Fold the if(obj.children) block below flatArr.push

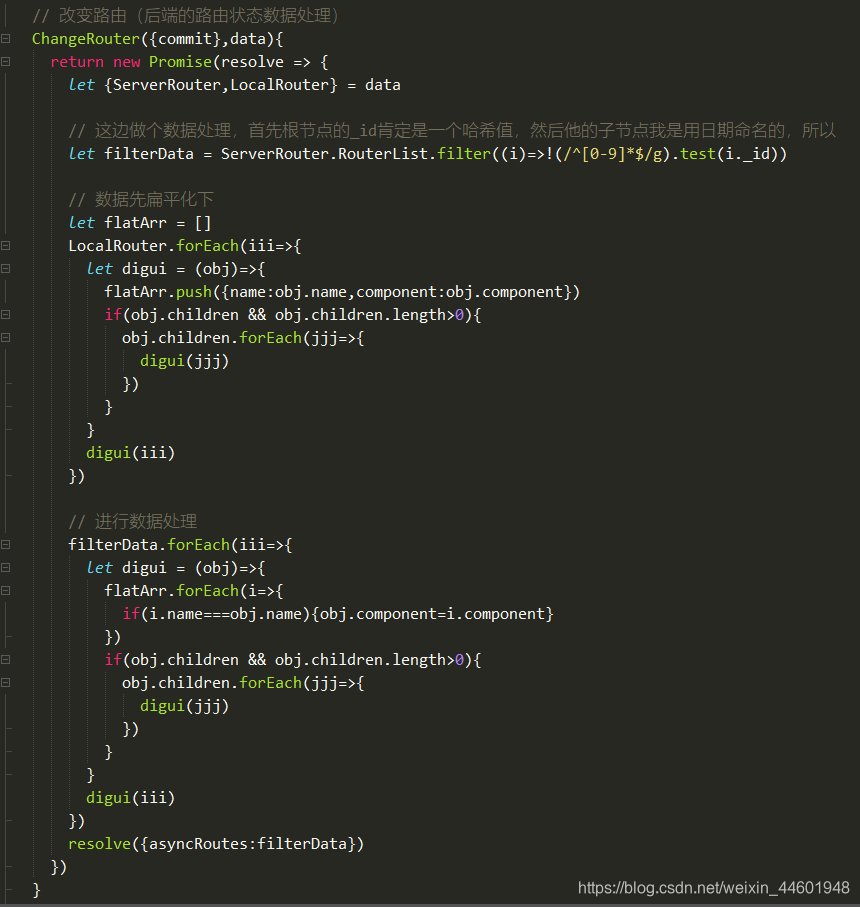click(x=6, y=315)
